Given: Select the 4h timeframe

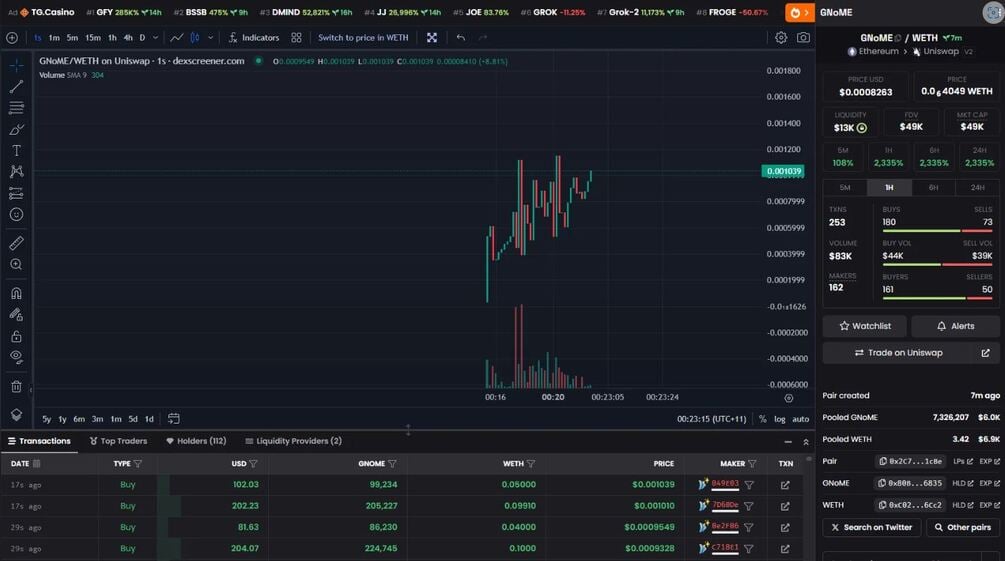Looking at the screenshot, I should point(128,38).
